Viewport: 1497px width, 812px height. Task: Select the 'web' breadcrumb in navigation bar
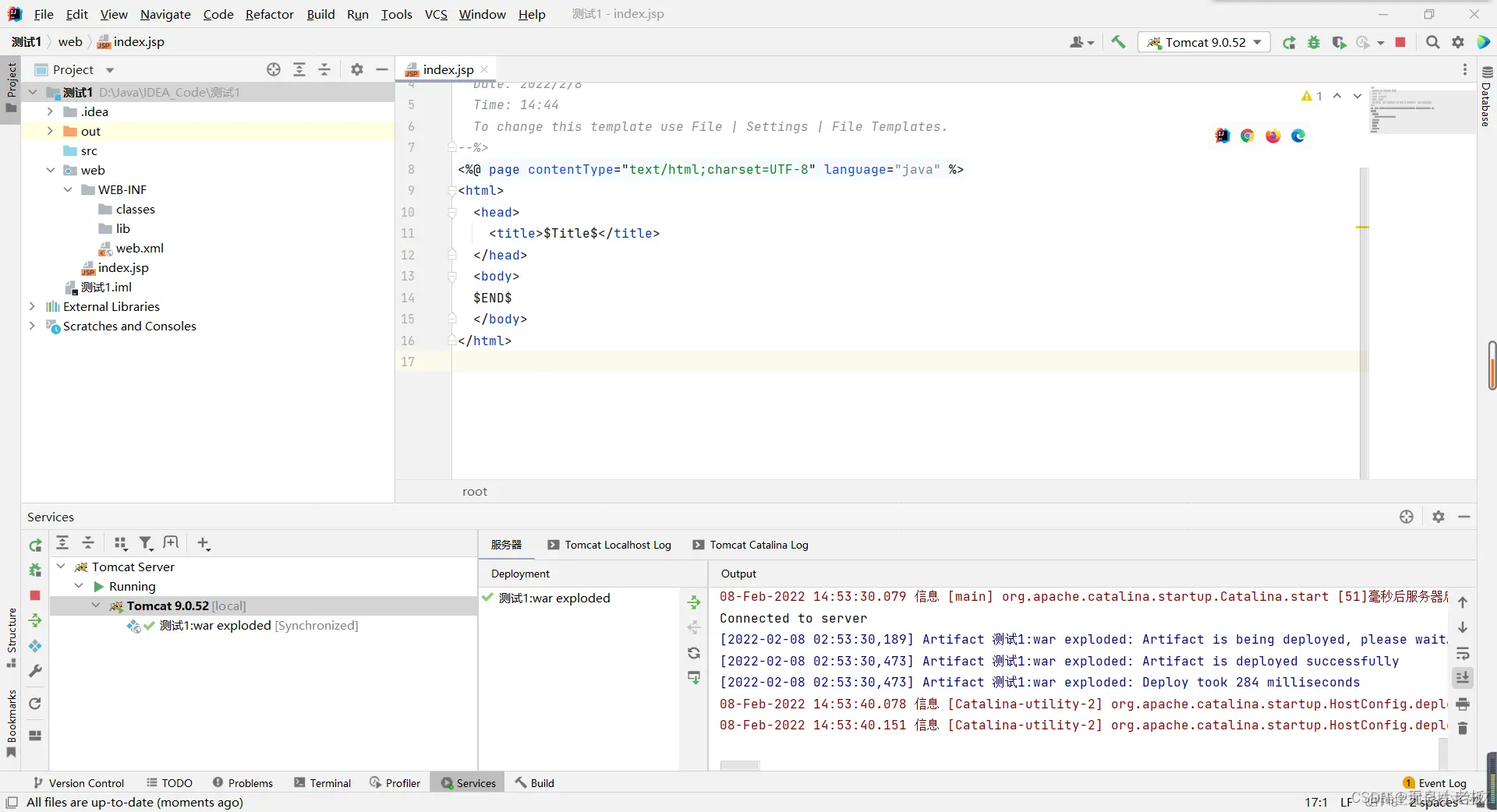click(70, 42)
